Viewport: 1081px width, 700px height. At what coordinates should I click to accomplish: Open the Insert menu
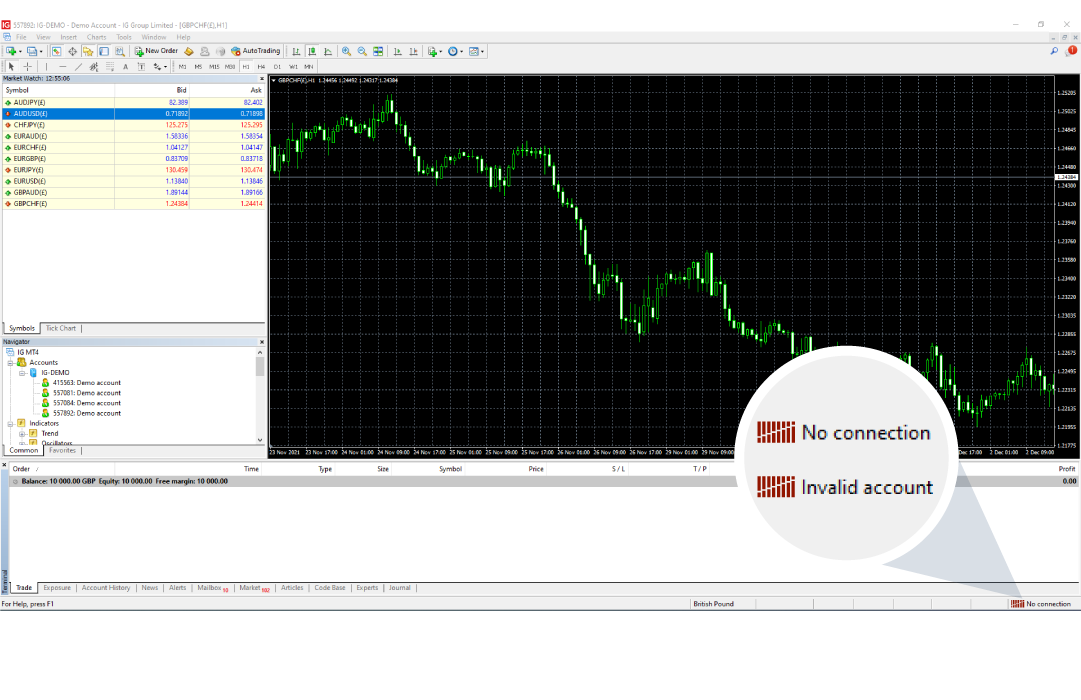(x=68, y=37)
